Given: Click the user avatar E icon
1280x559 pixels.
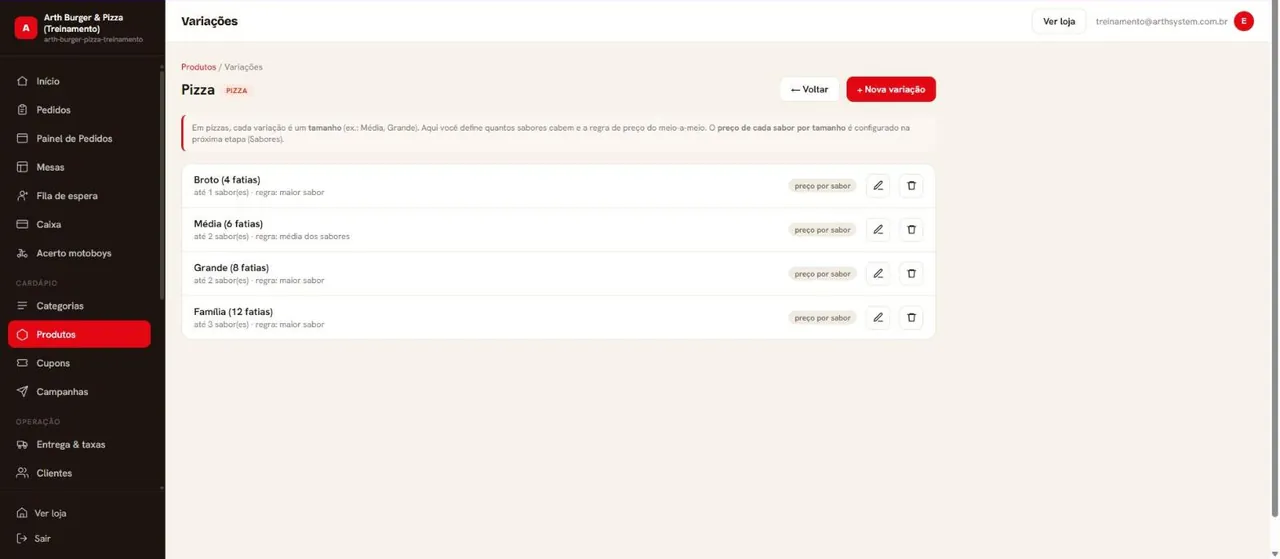Looking at the screenshot, I should click(x=1244, y=21).
